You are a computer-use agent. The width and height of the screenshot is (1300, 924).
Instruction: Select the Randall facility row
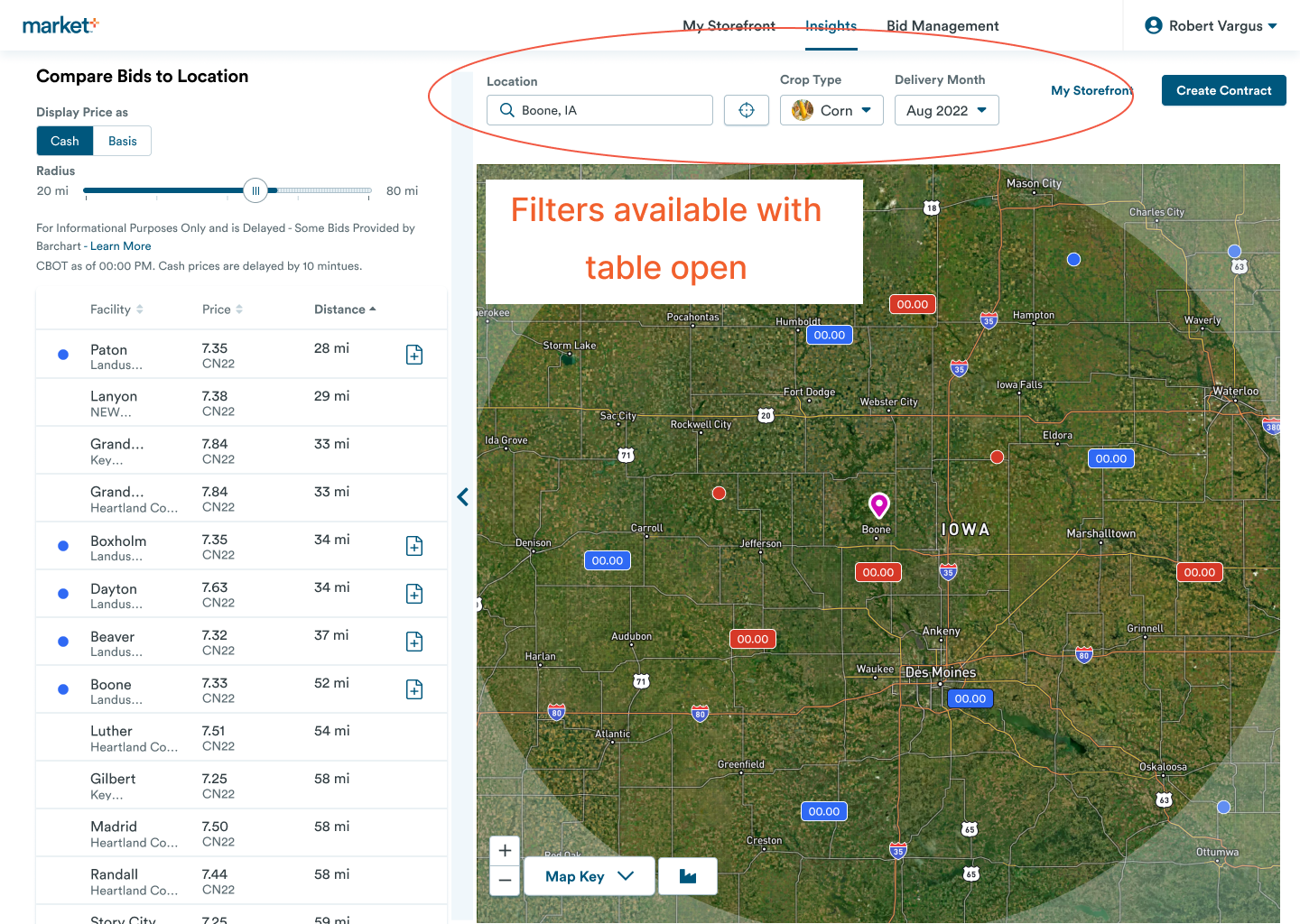pyautogui.click(x=242, y=881)
